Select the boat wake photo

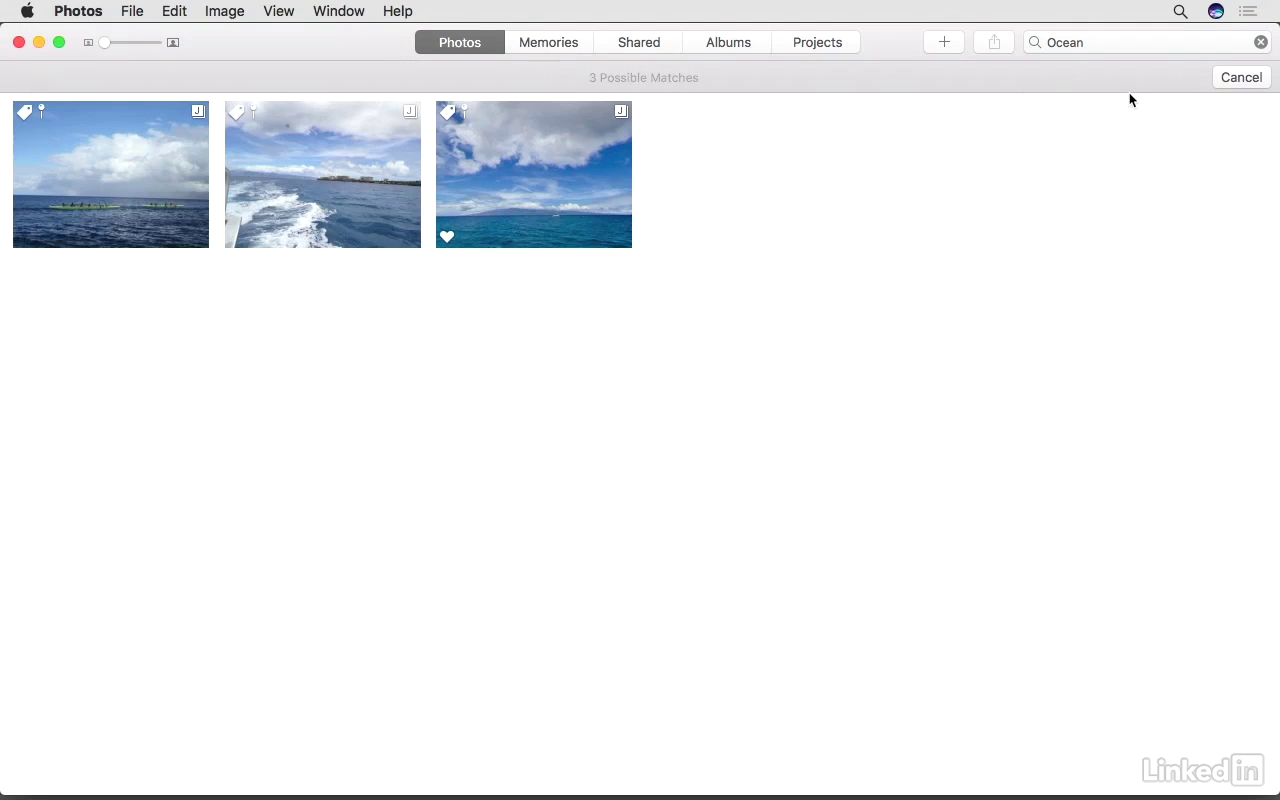pos(323,174)
